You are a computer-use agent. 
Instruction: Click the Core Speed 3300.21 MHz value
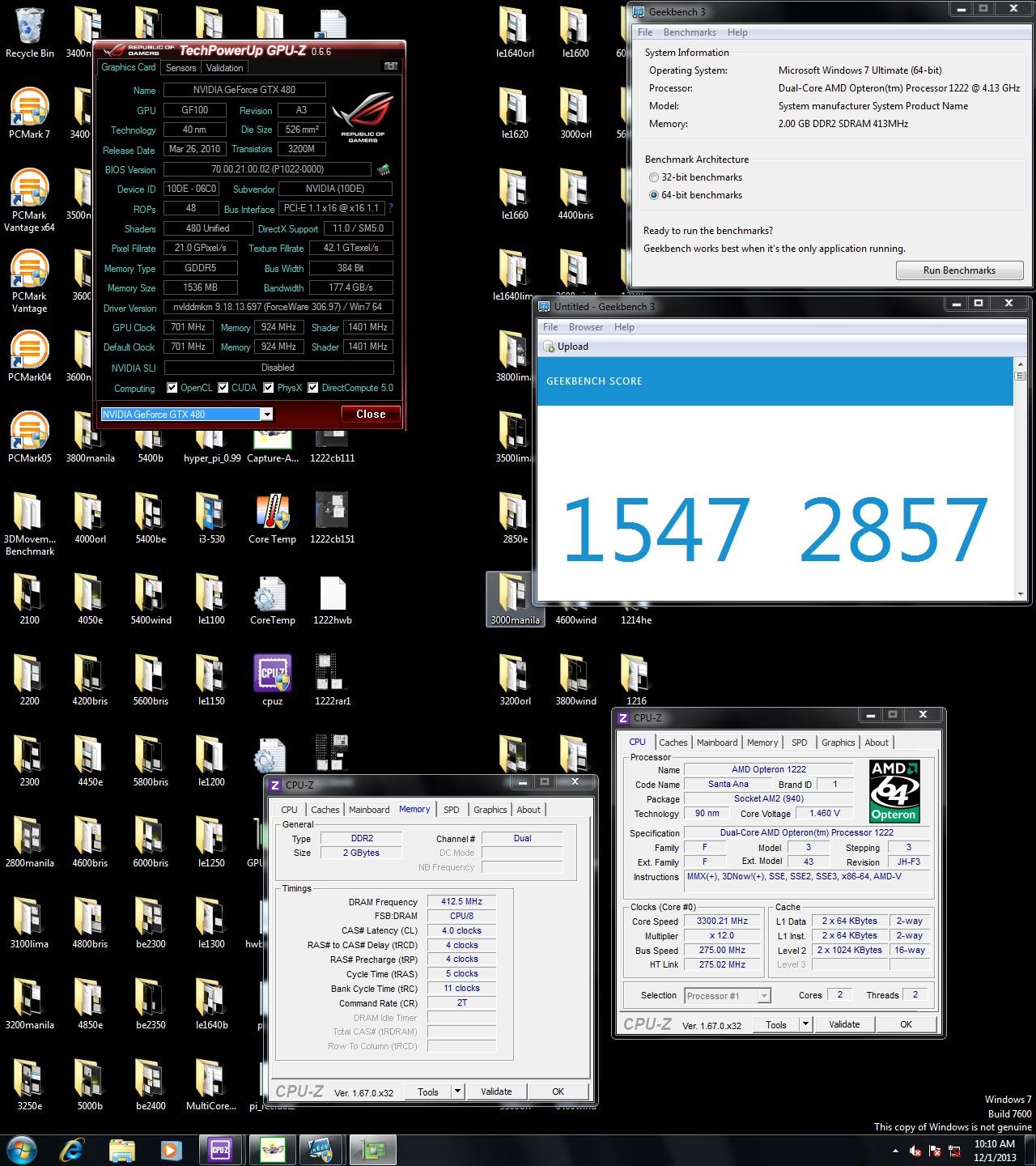(x=722, y=921)
